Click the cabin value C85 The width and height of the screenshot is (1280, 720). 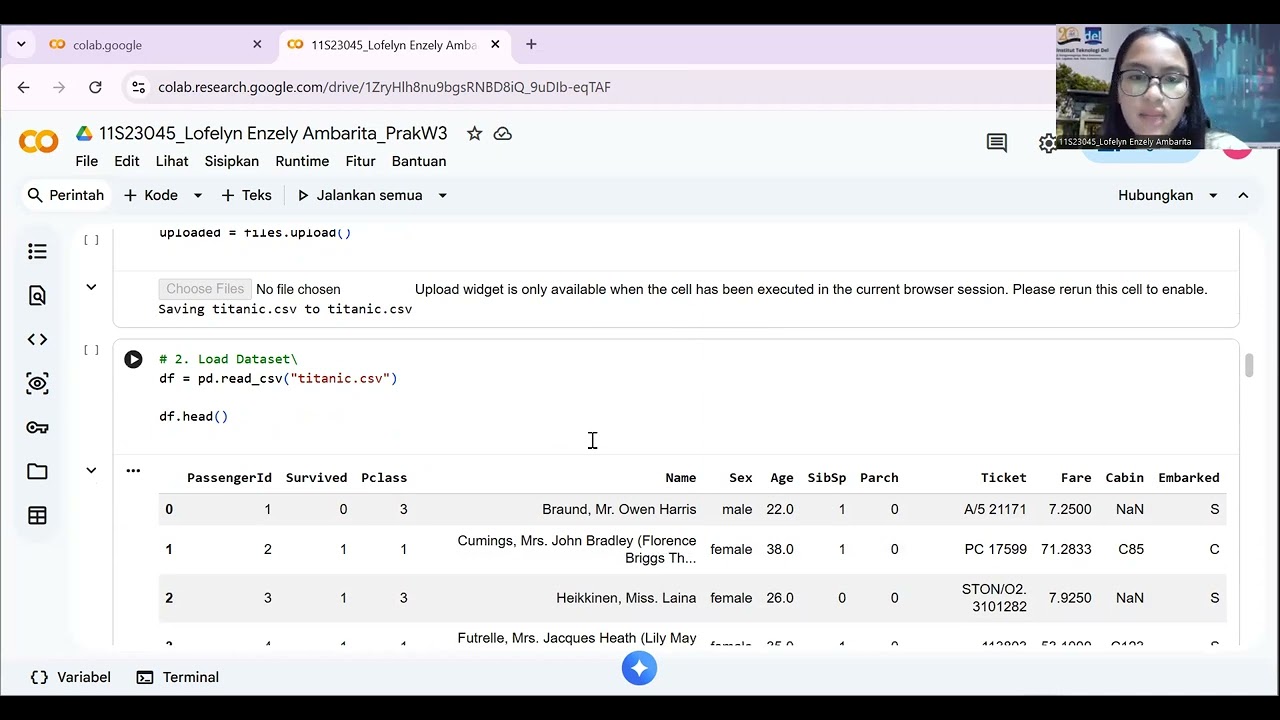tap(1131, 549)
